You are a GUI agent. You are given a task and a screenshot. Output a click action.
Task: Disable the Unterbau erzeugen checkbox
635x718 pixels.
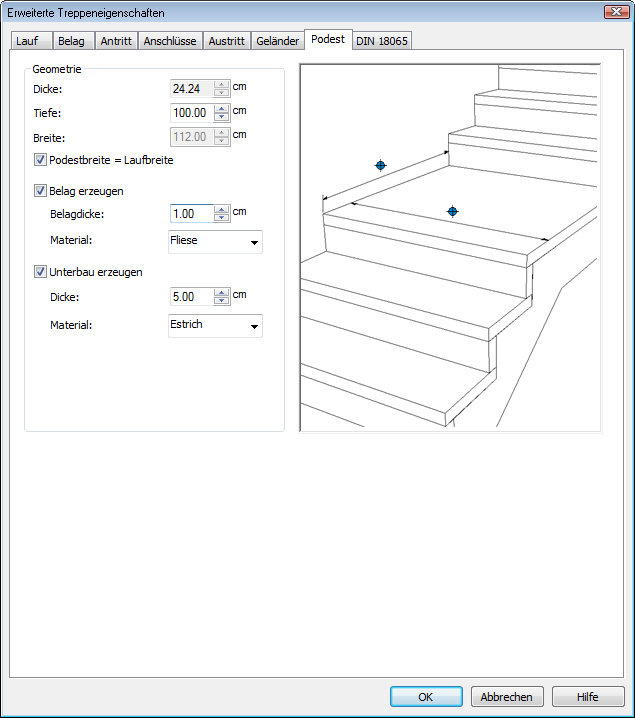click(x=40, y=272)
